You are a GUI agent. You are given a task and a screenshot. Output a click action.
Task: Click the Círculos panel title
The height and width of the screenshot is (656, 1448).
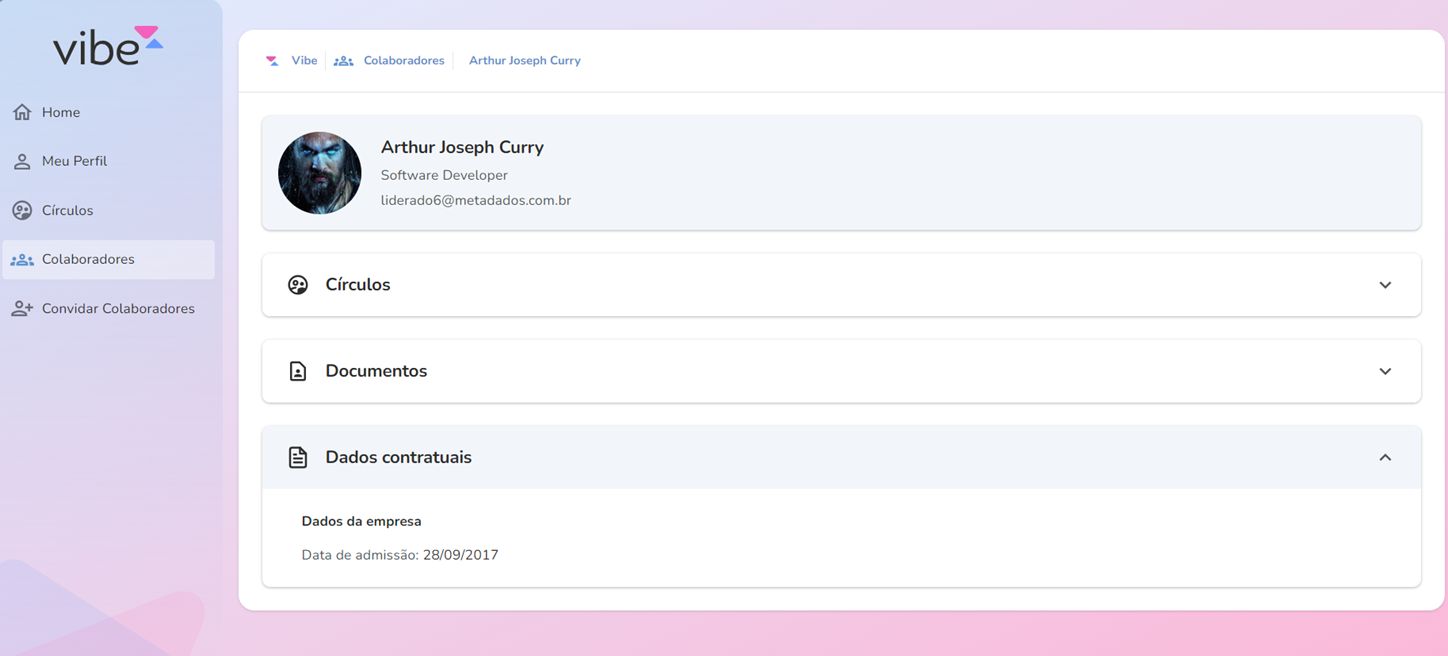point(358,285)
